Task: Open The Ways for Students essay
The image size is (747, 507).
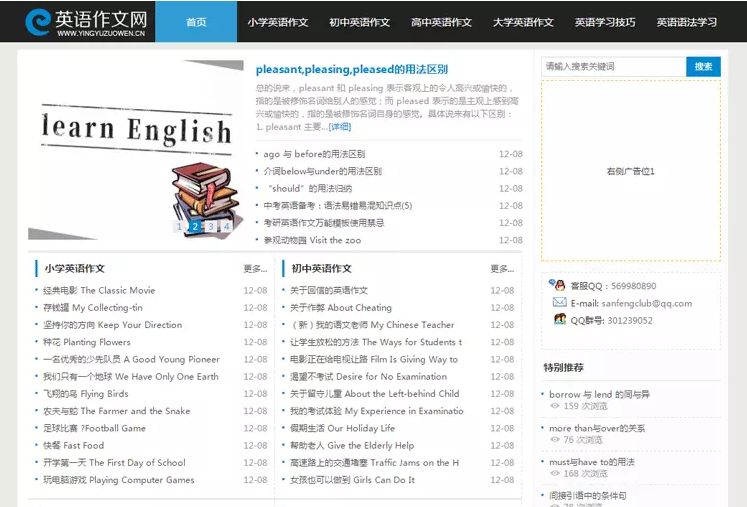Action: pyautogui.click(x=376, y=342)
